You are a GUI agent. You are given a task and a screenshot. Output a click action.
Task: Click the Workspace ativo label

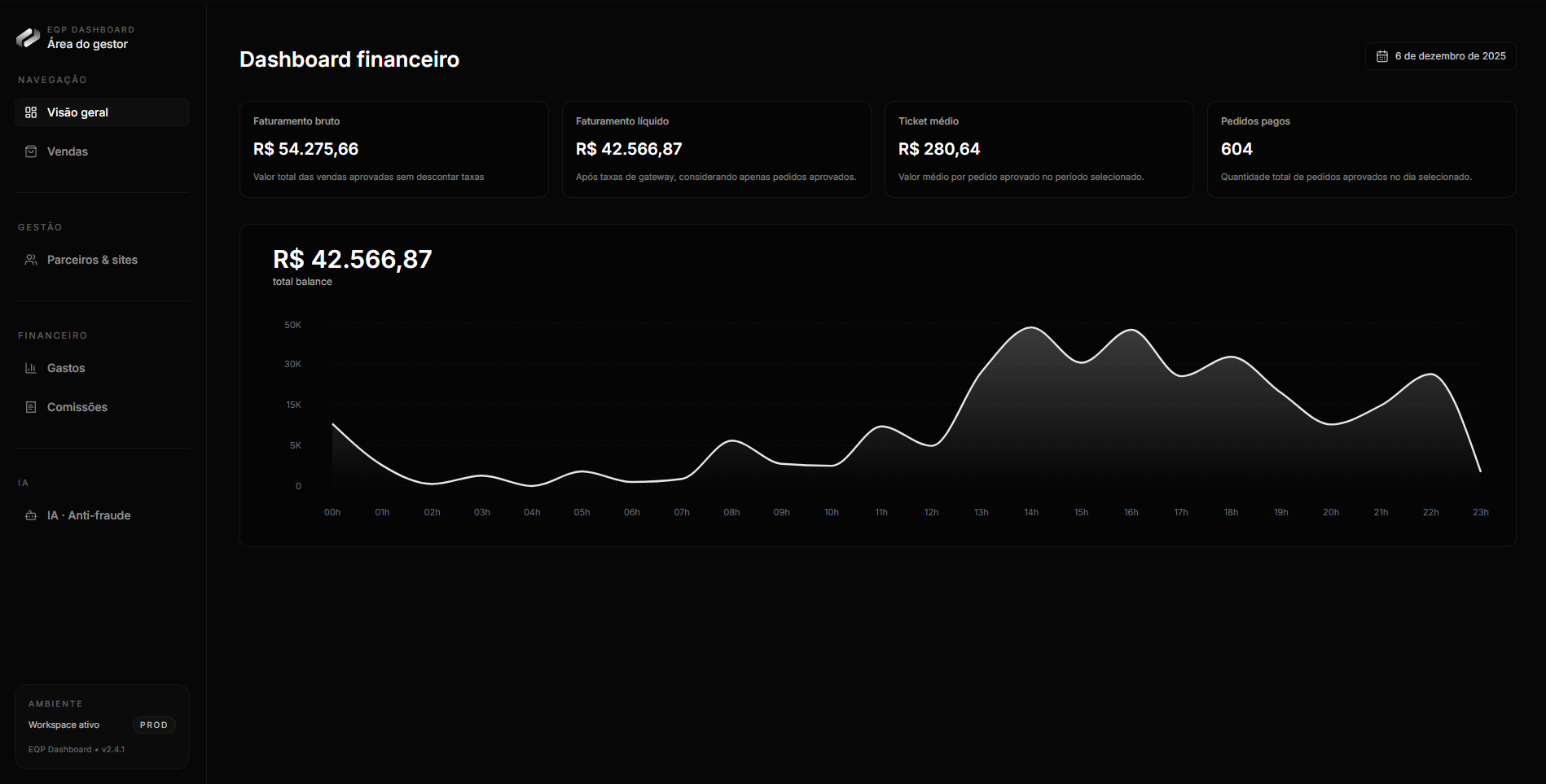[63, 724]
